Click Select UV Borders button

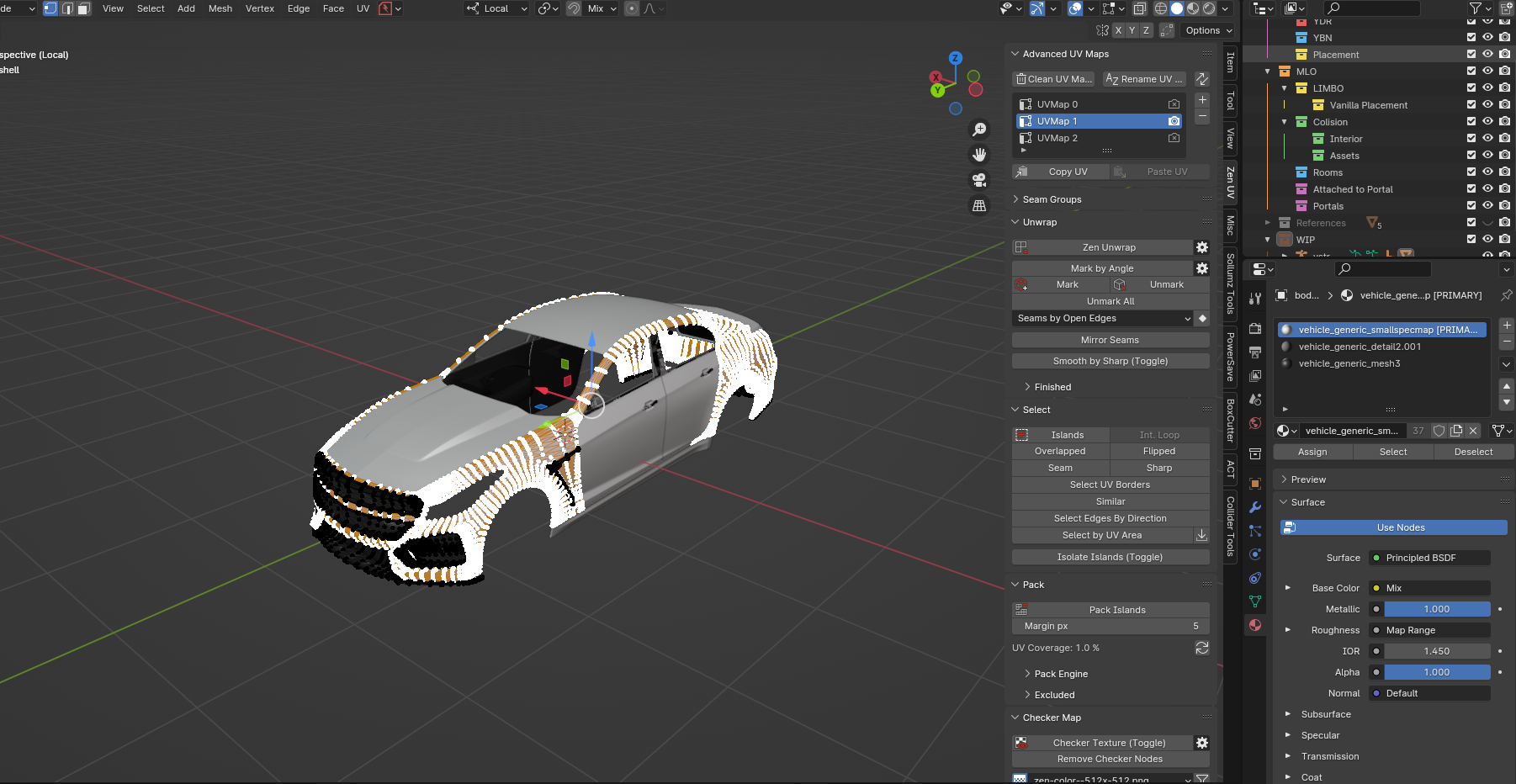[x=1110, y=485]
